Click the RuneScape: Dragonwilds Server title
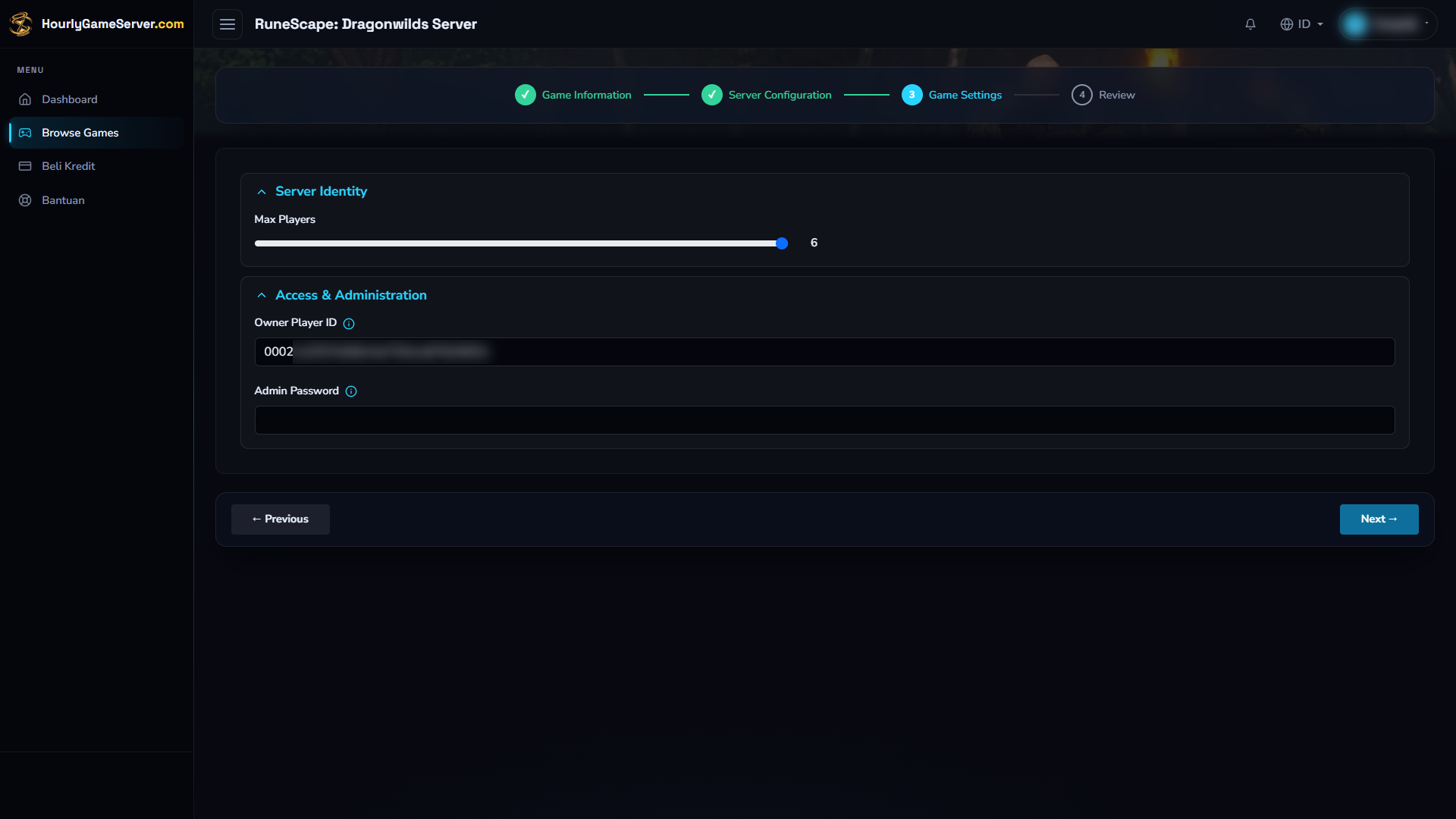 (366, 24)
